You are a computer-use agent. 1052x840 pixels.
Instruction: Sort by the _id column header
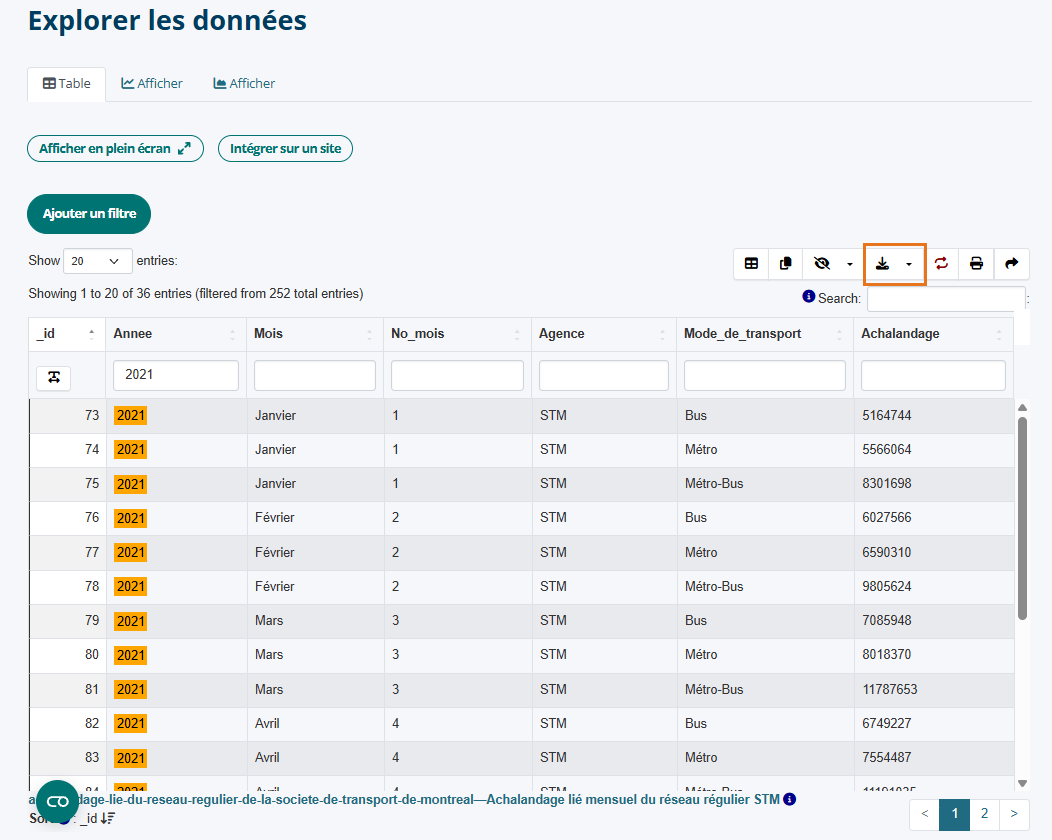(x=66, y=333)
